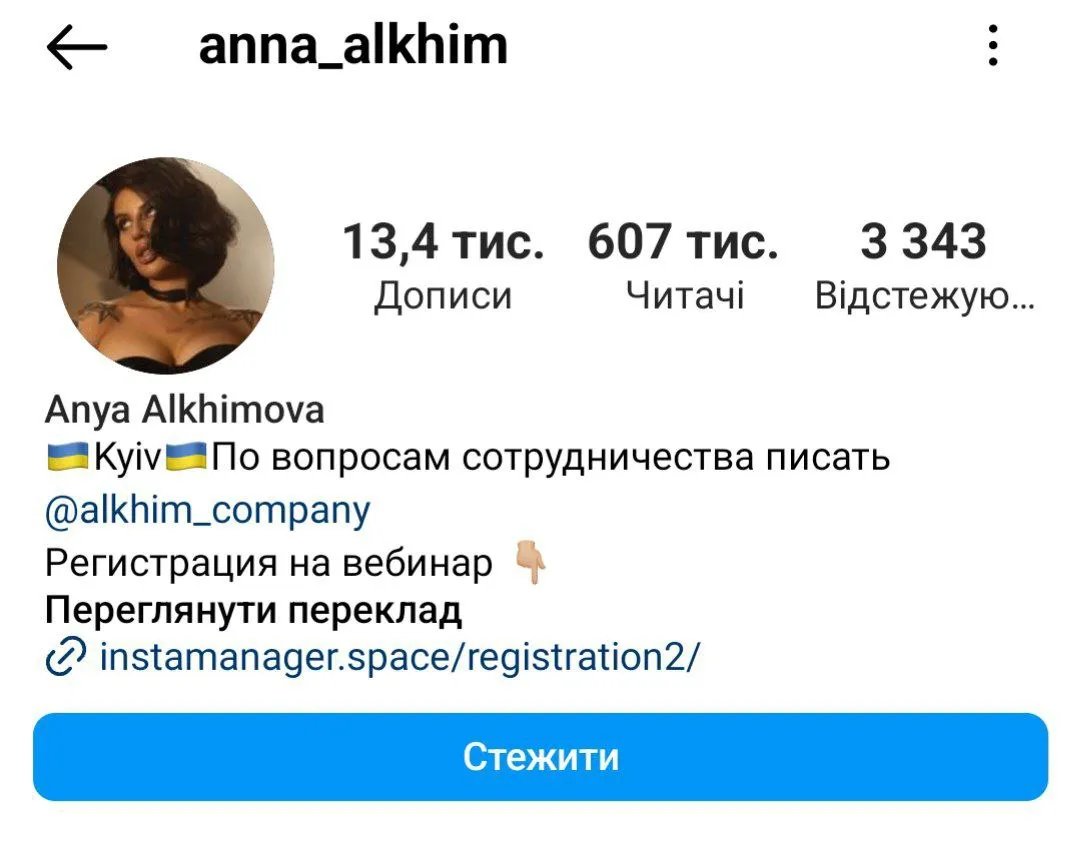Click Переглянути переклад to translate bio
The width and height of the screenshot is (1080, 866).
click(253, 610)
